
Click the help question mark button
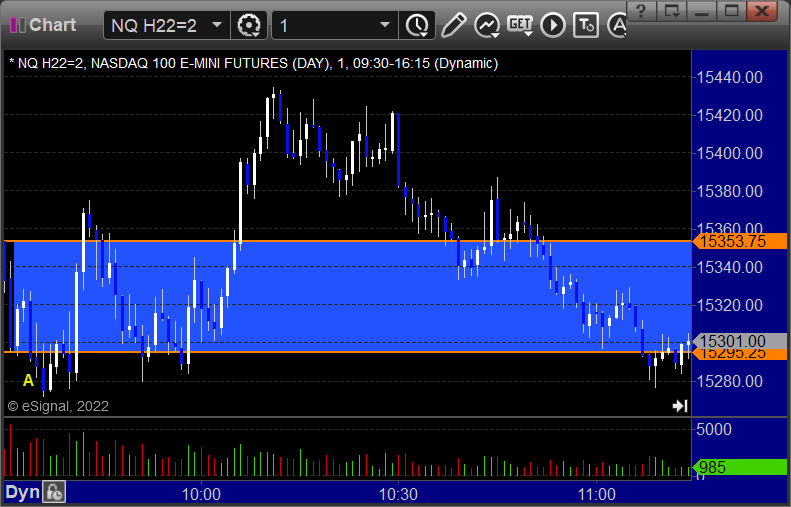641,10
